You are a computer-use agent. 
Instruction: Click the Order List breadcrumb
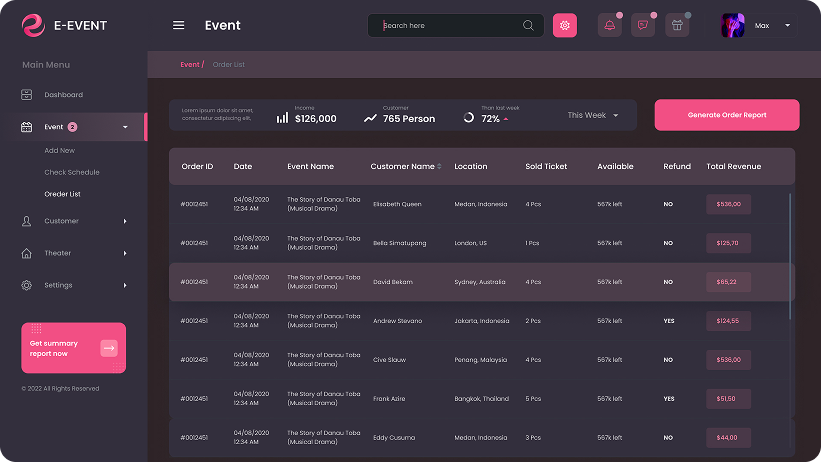pos(229,64)
